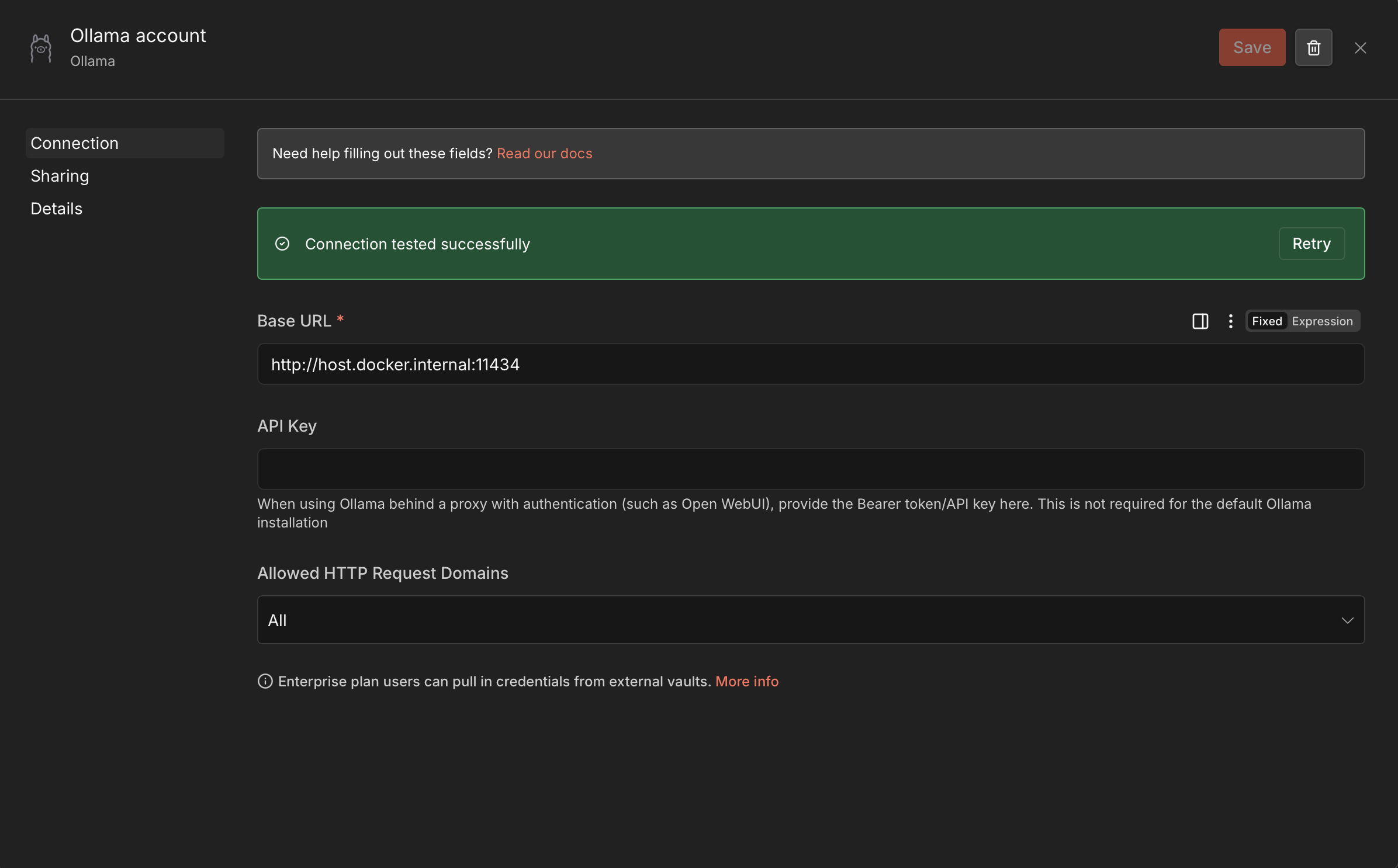Save the Ollama credential

[1252, 47]
